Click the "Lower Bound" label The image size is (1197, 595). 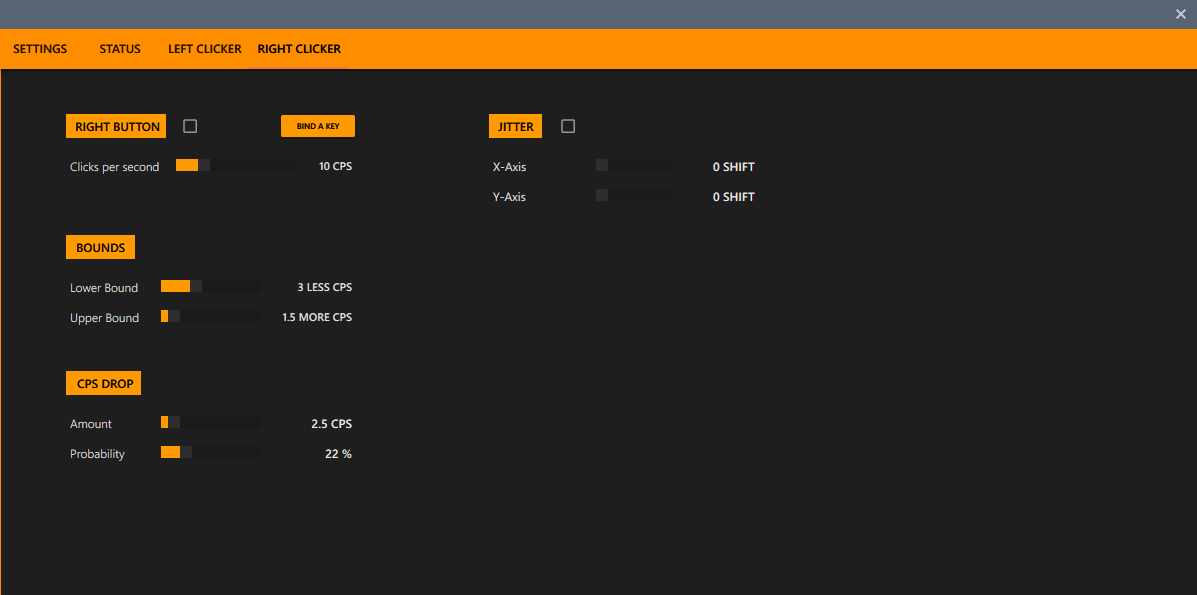point(104,288)
